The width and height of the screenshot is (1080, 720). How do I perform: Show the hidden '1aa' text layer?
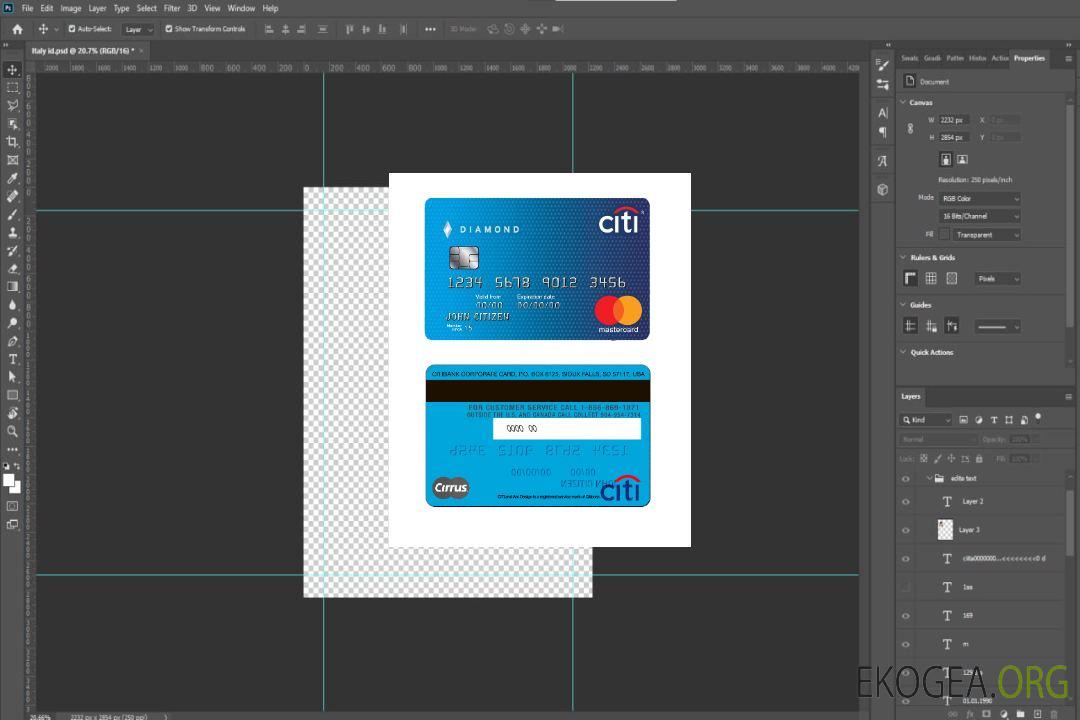(x=906, y=587)
